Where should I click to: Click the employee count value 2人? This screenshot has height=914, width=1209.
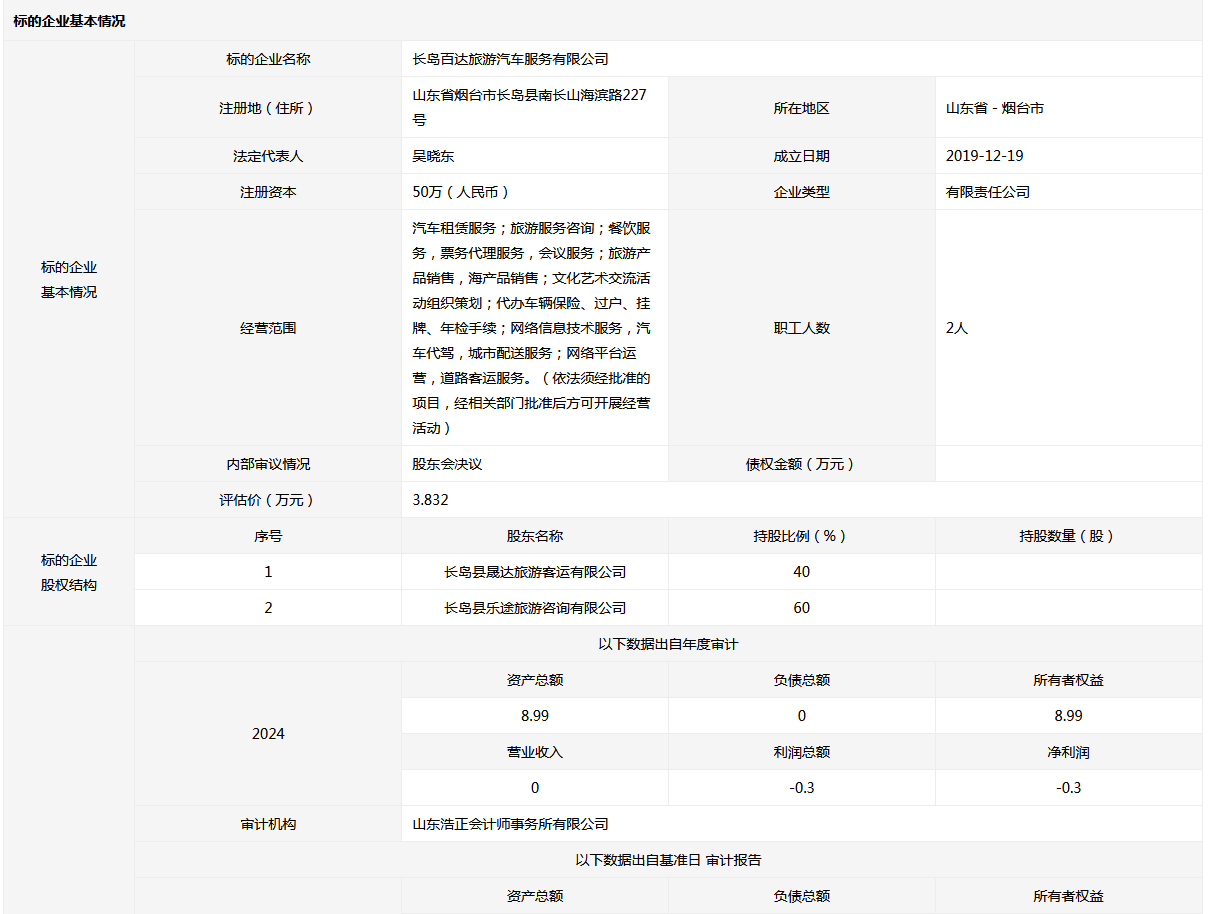tap(957, 328)
